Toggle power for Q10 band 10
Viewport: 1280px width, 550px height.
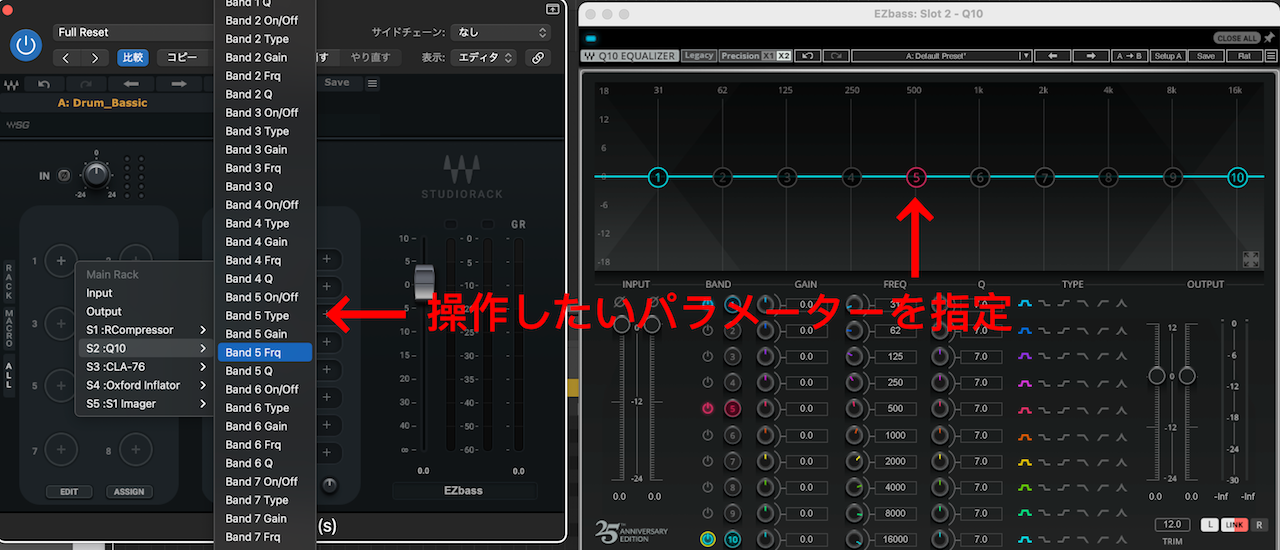click(708, 540)
